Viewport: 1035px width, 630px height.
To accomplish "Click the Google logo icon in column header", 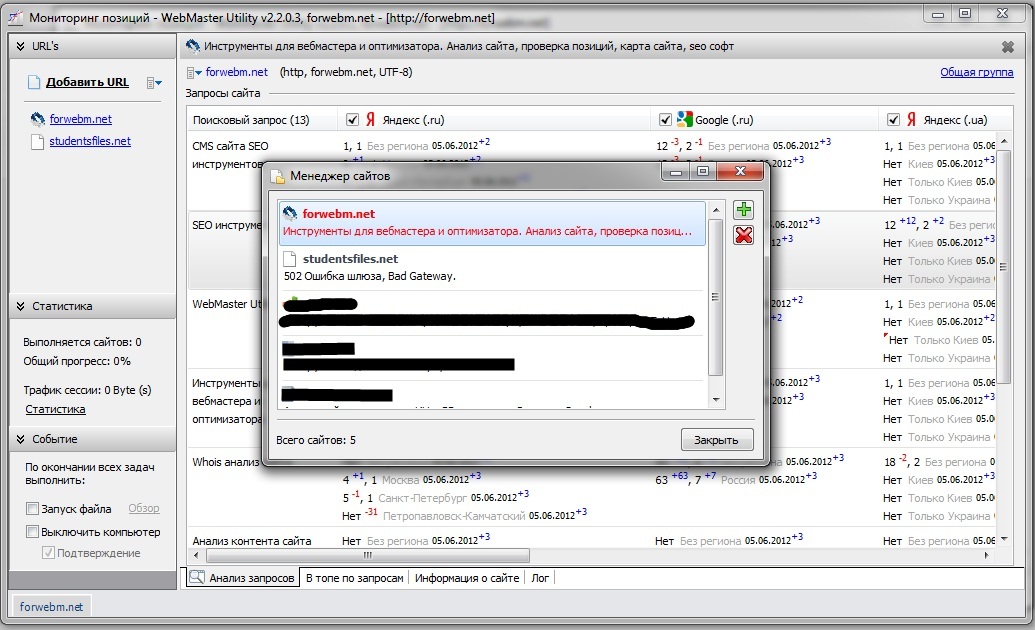I will (x=684, y=120).
